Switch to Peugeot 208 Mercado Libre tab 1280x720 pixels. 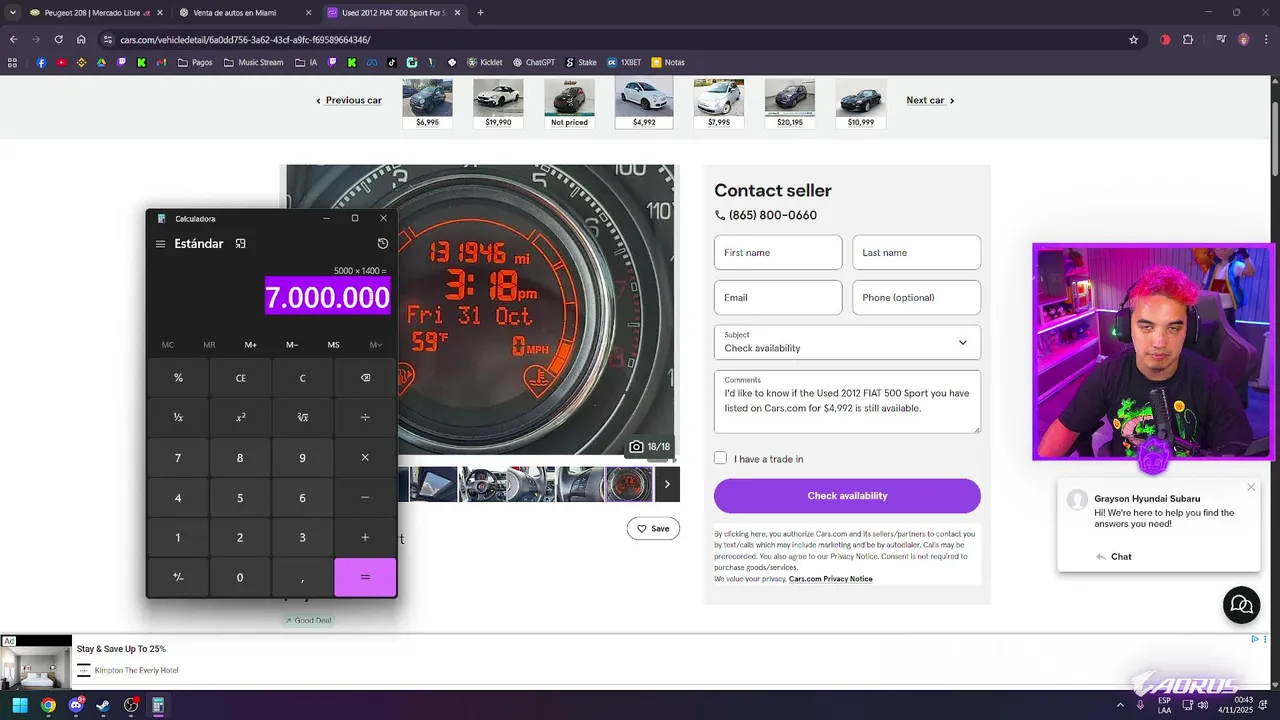96,13
